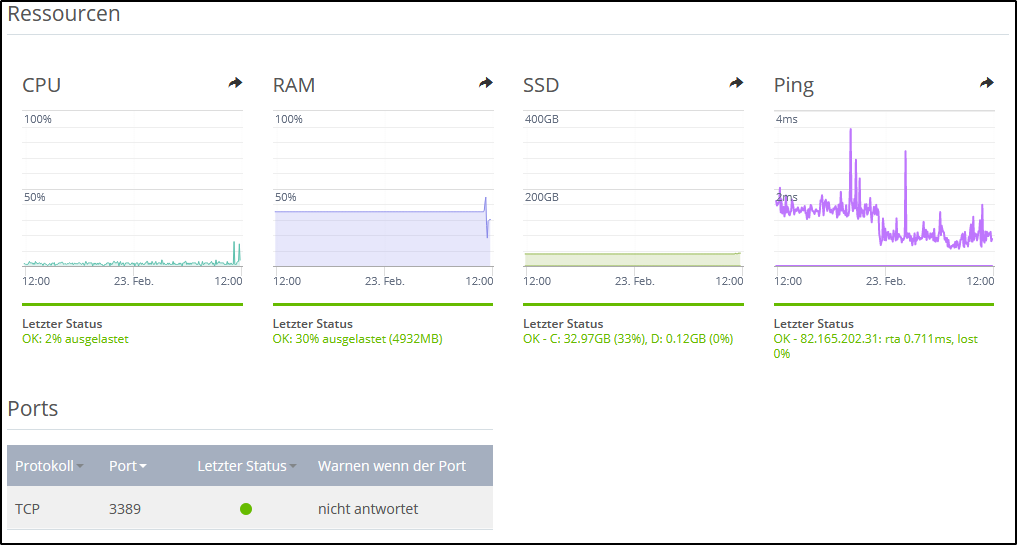Click the port number 3389 cell
The width and height of the screenshot is (1017, 545).
(x=125, y=509)
